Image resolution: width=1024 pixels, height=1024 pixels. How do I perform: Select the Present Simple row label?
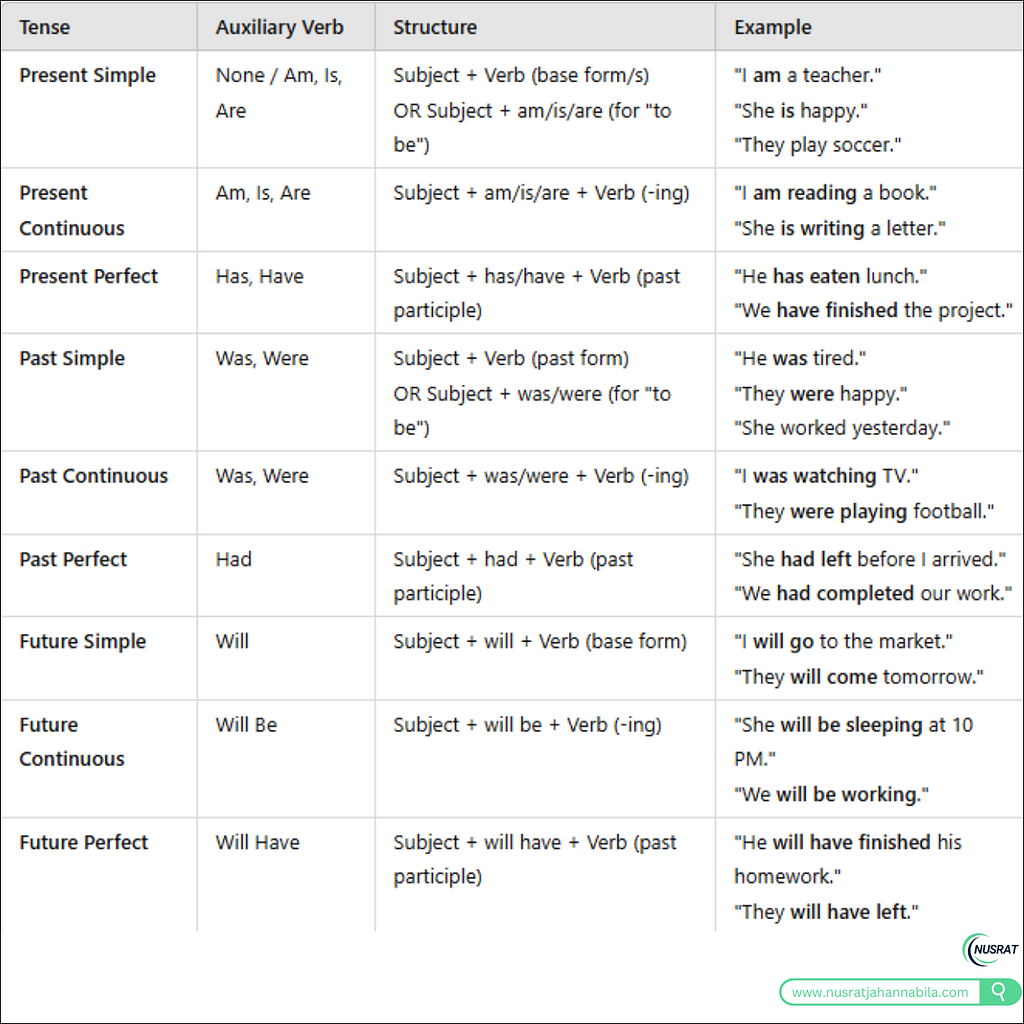click(88, 75)
